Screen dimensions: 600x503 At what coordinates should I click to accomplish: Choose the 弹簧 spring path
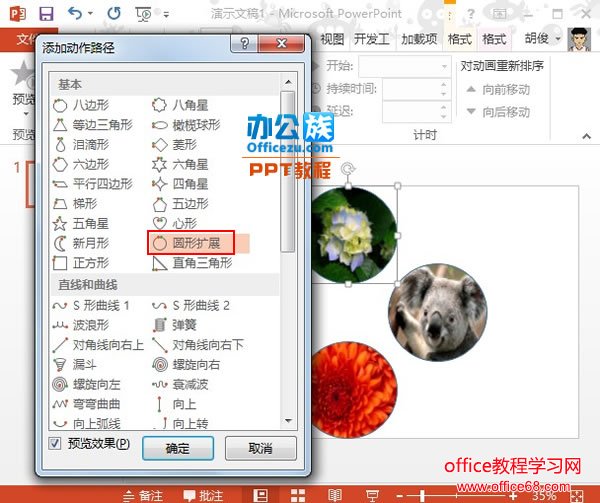(x=174, y=325)
